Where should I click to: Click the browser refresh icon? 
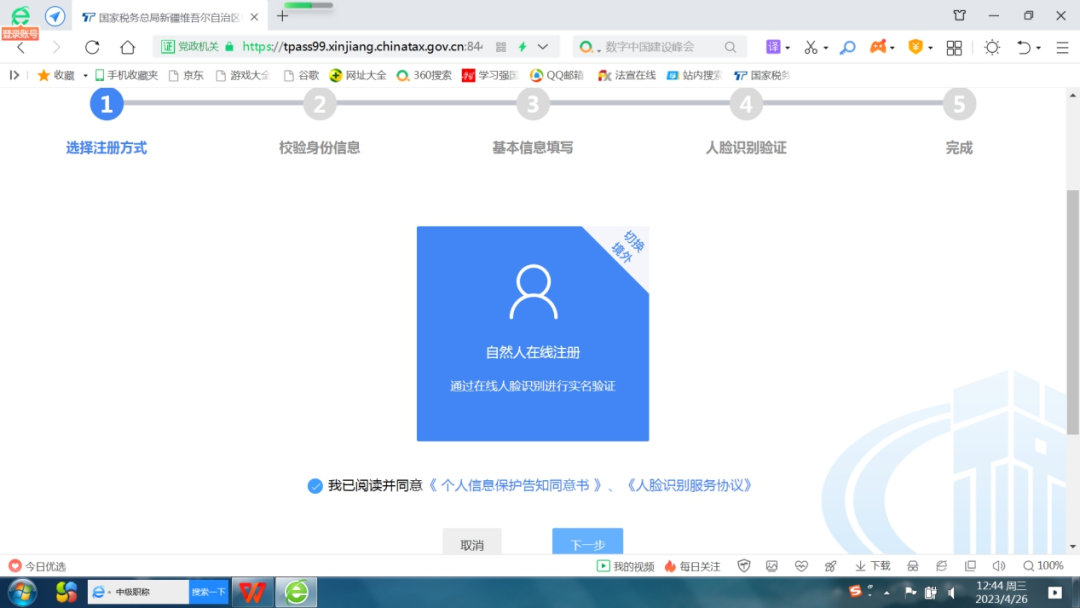tap(92, 47)
